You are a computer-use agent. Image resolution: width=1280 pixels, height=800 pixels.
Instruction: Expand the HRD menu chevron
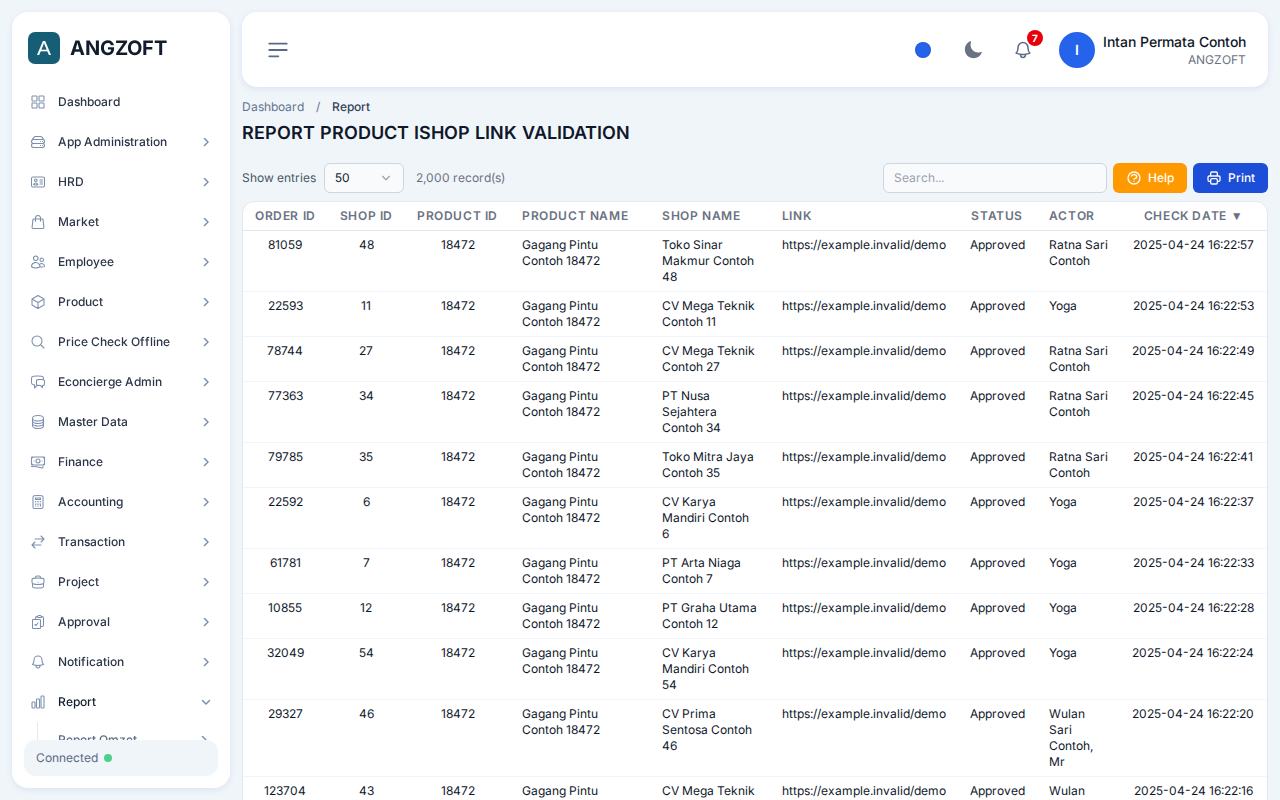[x=206, y=182]
